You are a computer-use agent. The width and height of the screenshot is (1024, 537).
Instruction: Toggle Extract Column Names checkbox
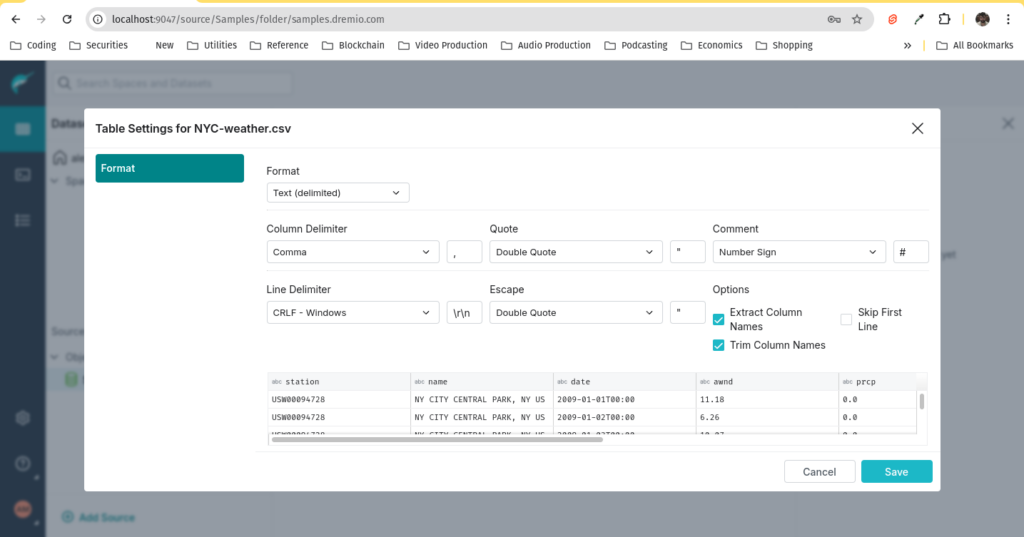point(718,319)
